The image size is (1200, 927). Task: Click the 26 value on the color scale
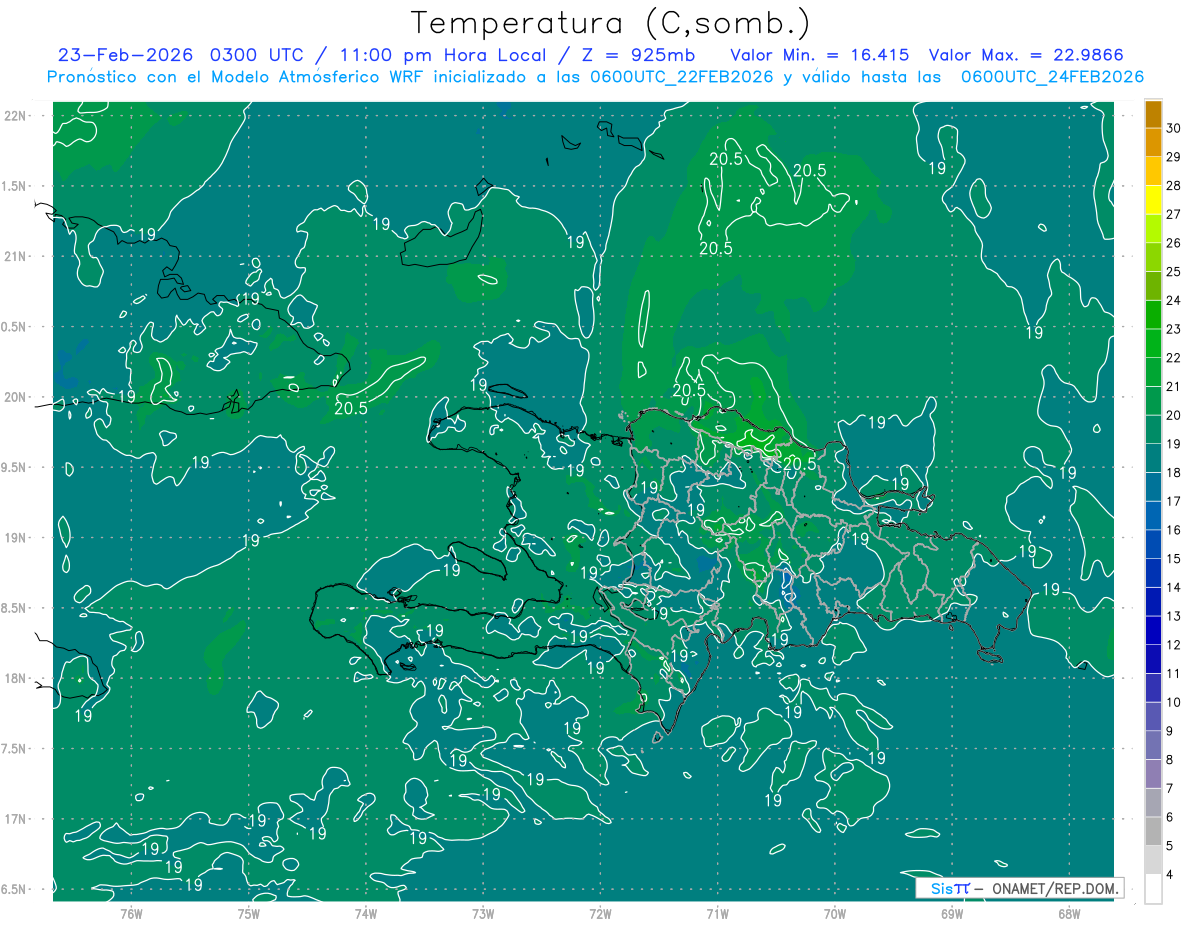coord(1174,243)
